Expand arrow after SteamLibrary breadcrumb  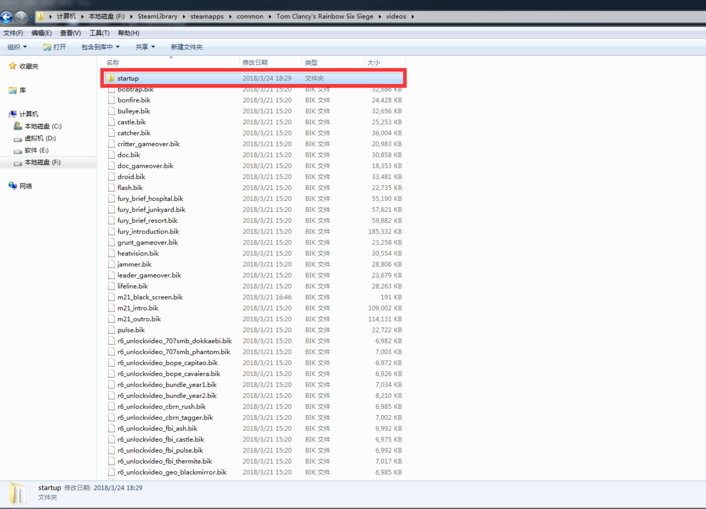pyautogui.click(x=184, y=17)
